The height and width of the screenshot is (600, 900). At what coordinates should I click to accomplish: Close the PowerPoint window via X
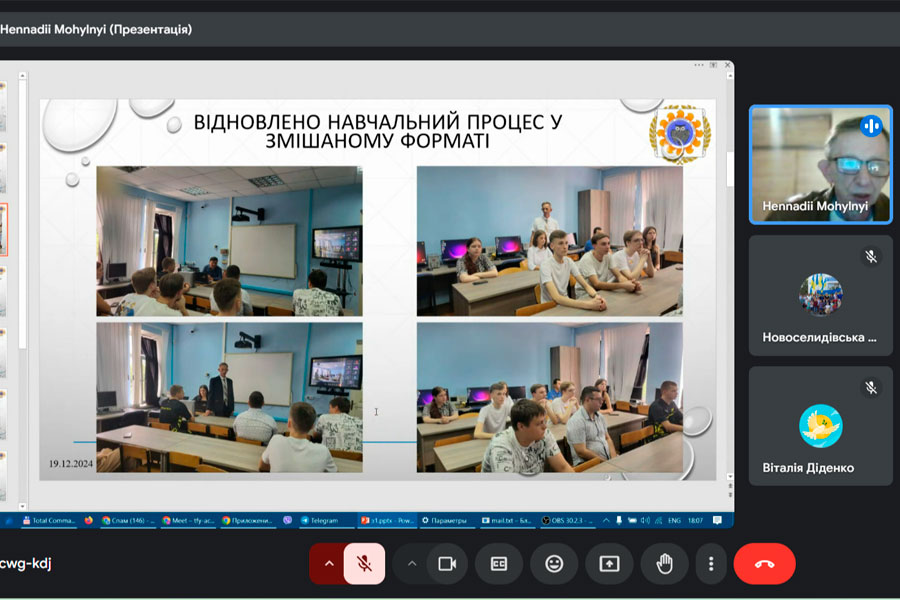click(727, 65)
